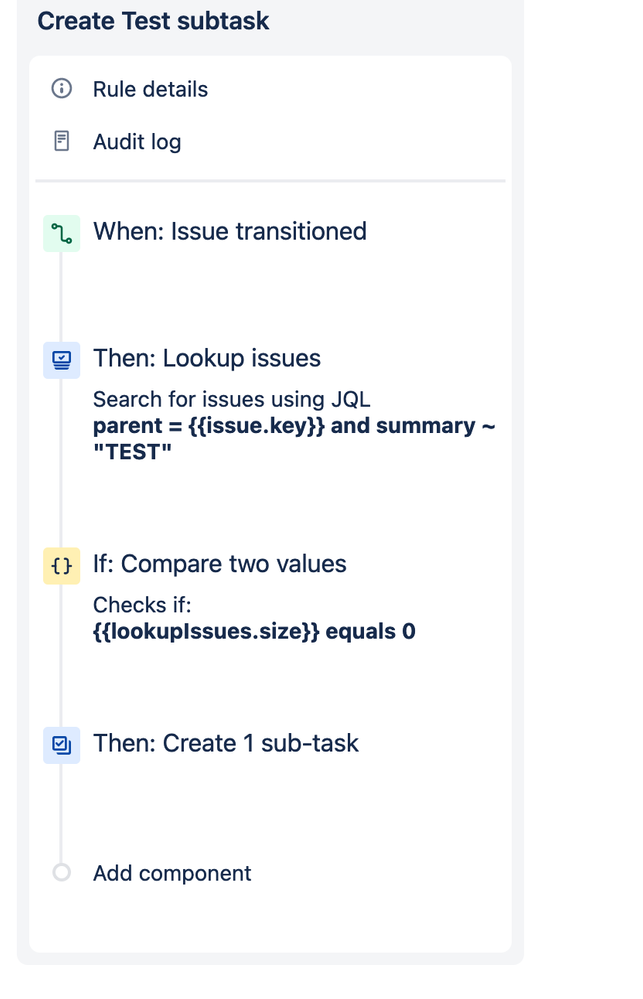Screen dimensions: 643x999
Task: Open the Rule details section
Action: [150, 89]
